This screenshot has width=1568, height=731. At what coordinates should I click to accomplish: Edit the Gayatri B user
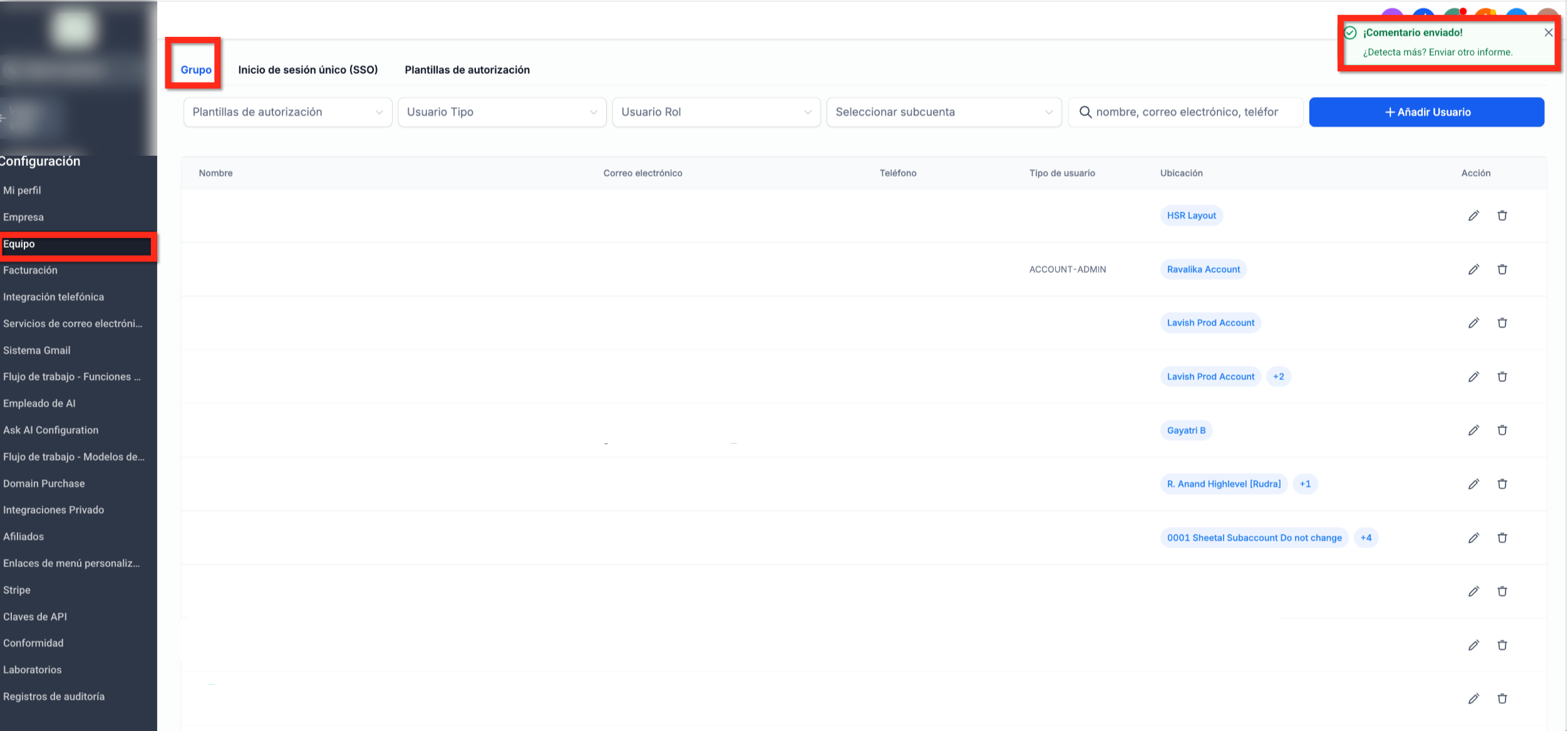1474,430
